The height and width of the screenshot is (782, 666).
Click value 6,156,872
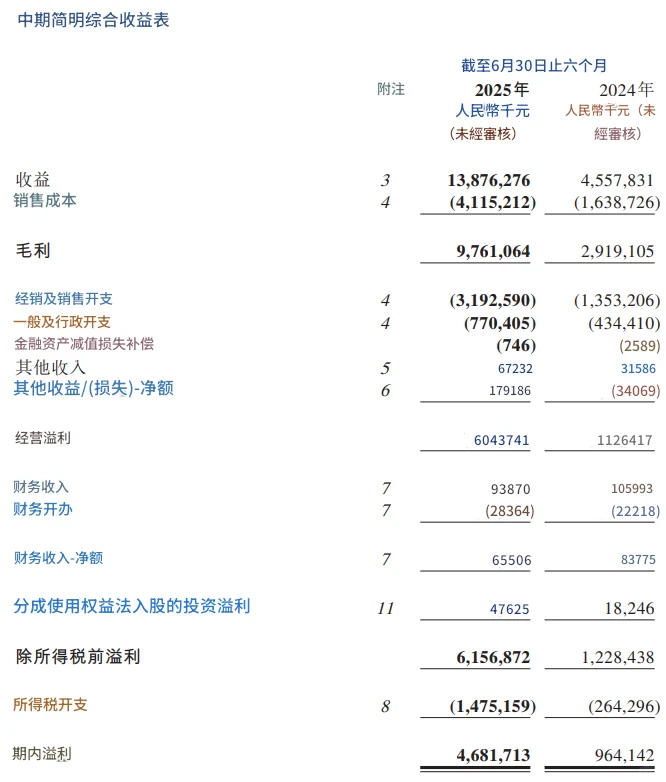pyautogui.click(x=493, y=657)
